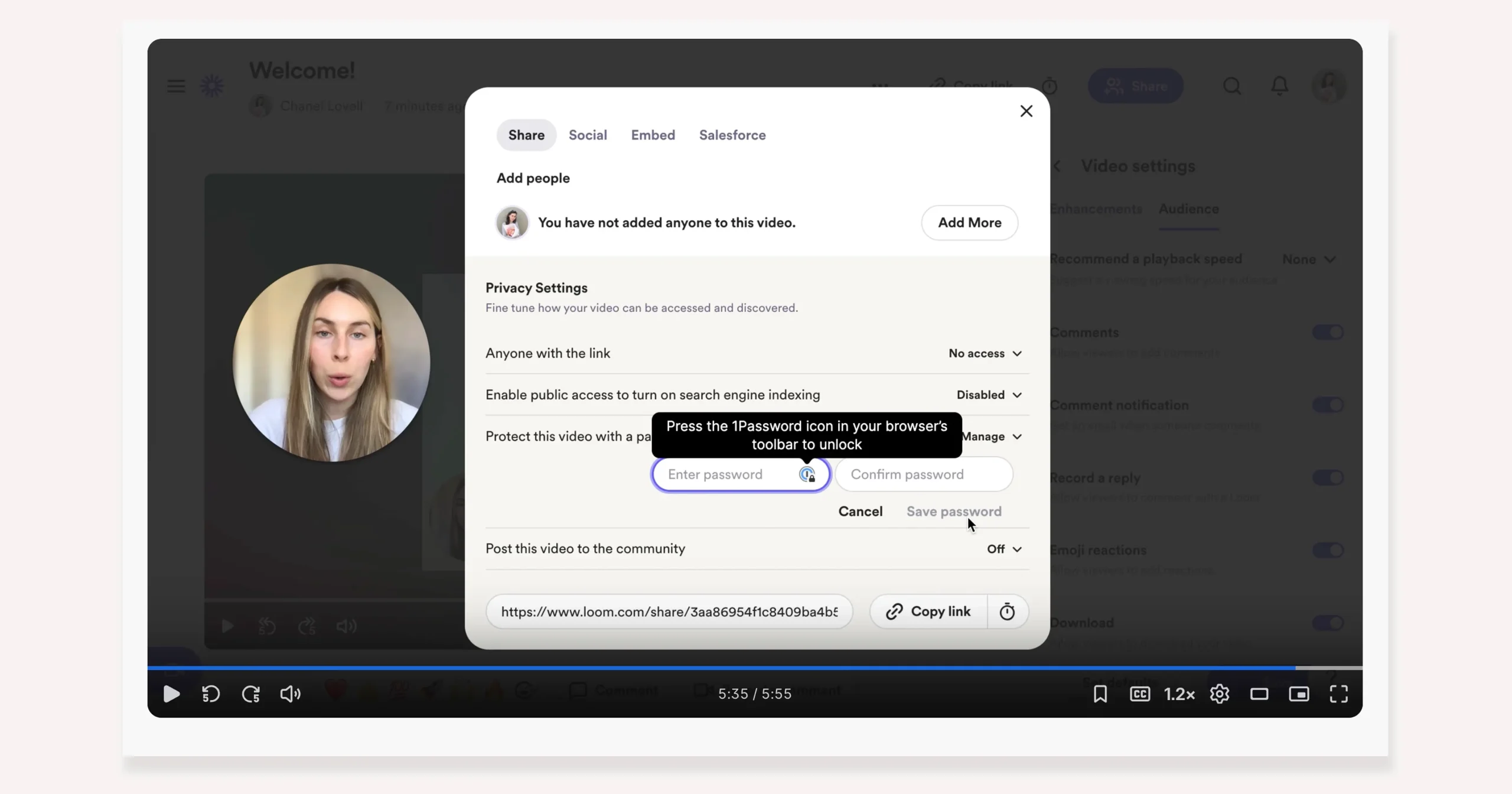This screenshot has width=1512, height=794.
Task: Toggle the Emoji reactions switch
Action: tap(1328, 551)
